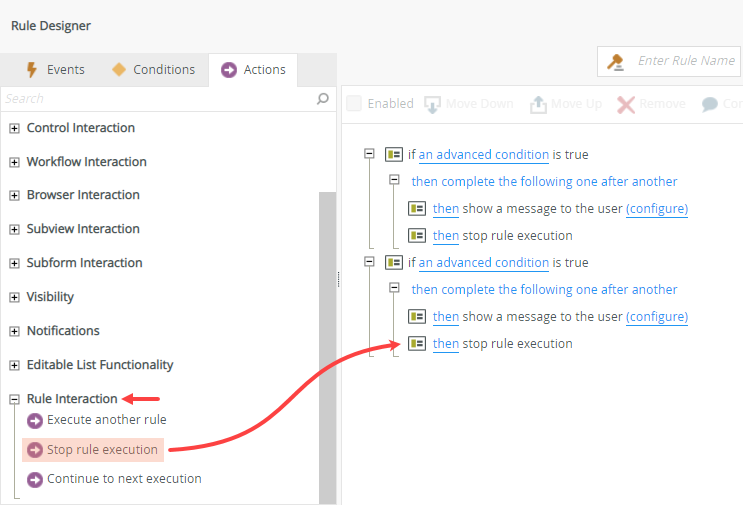
Task: Click 'then' link of second show message
Action: coord(446,317)
